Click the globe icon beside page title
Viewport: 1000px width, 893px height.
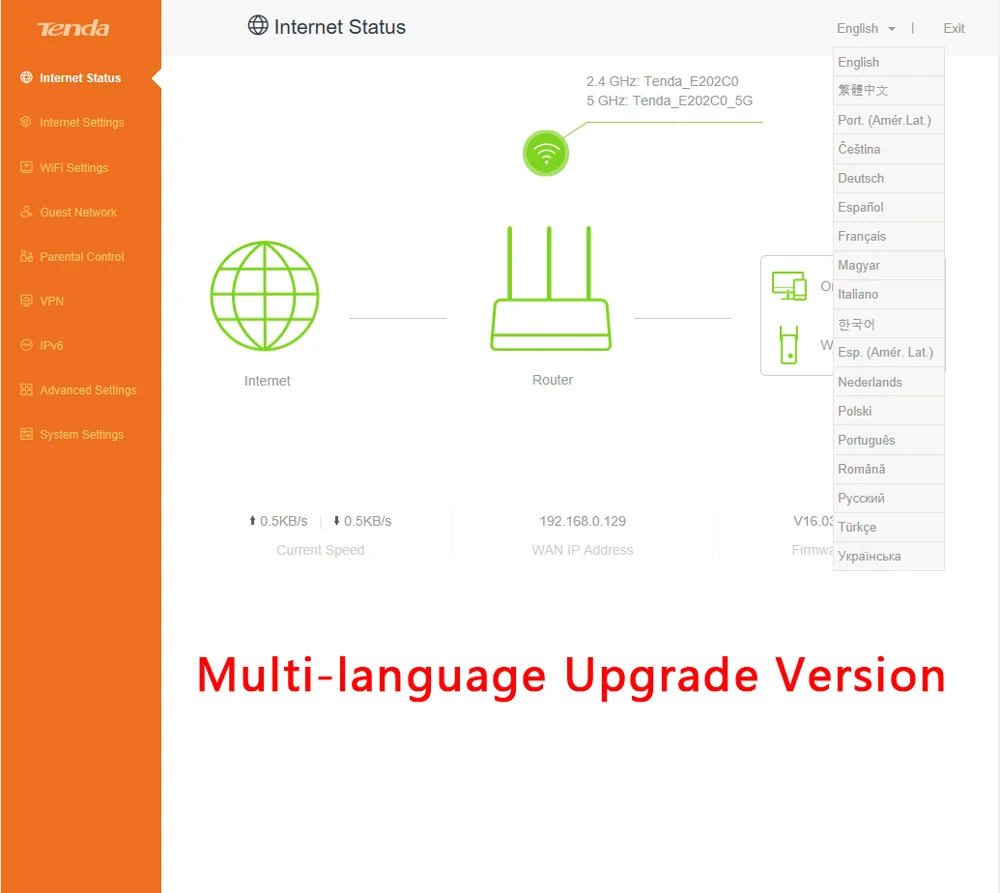click(258, 26)
